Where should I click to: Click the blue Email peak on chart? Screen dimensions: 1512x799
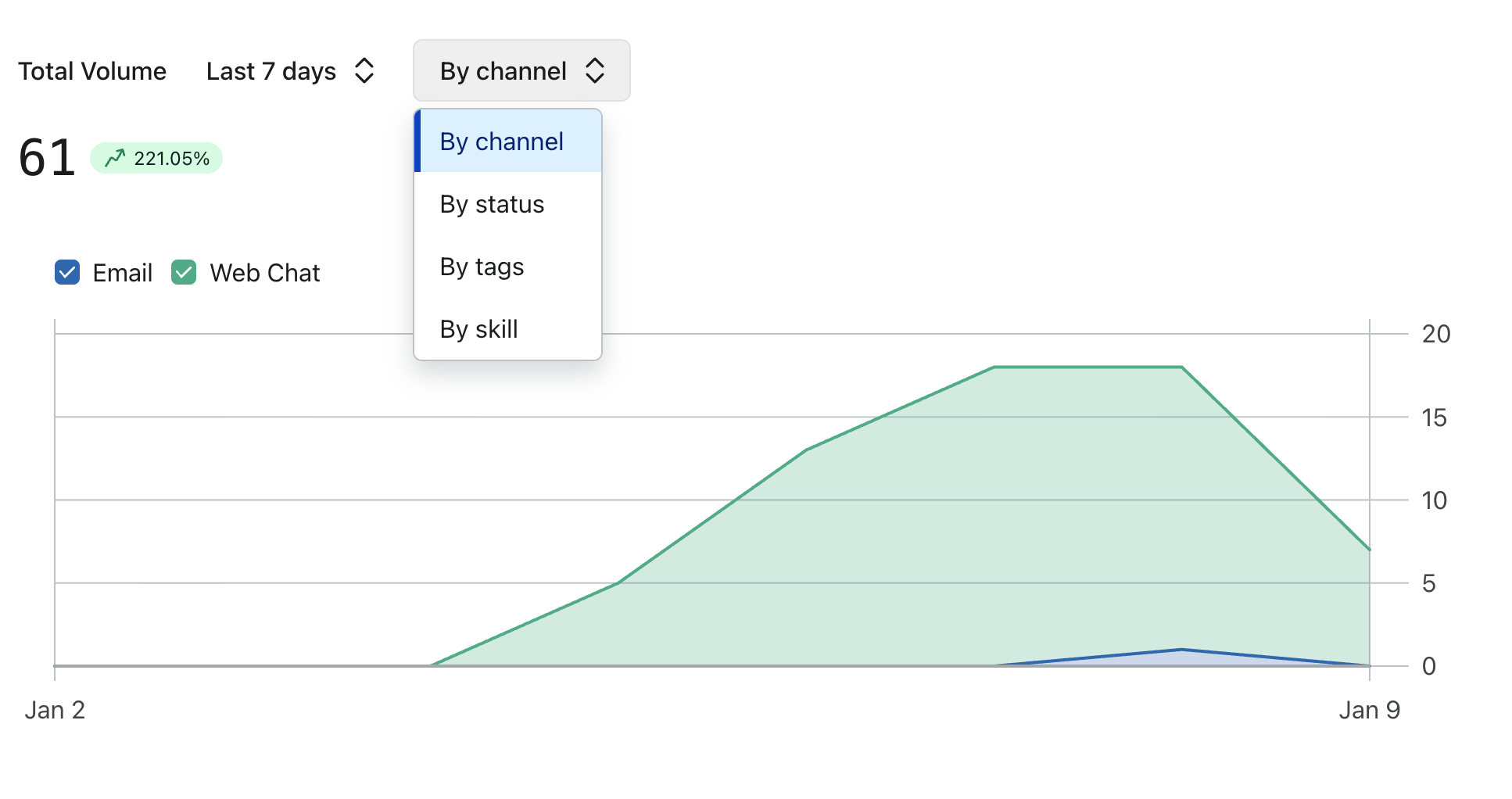coord(1181,650)
